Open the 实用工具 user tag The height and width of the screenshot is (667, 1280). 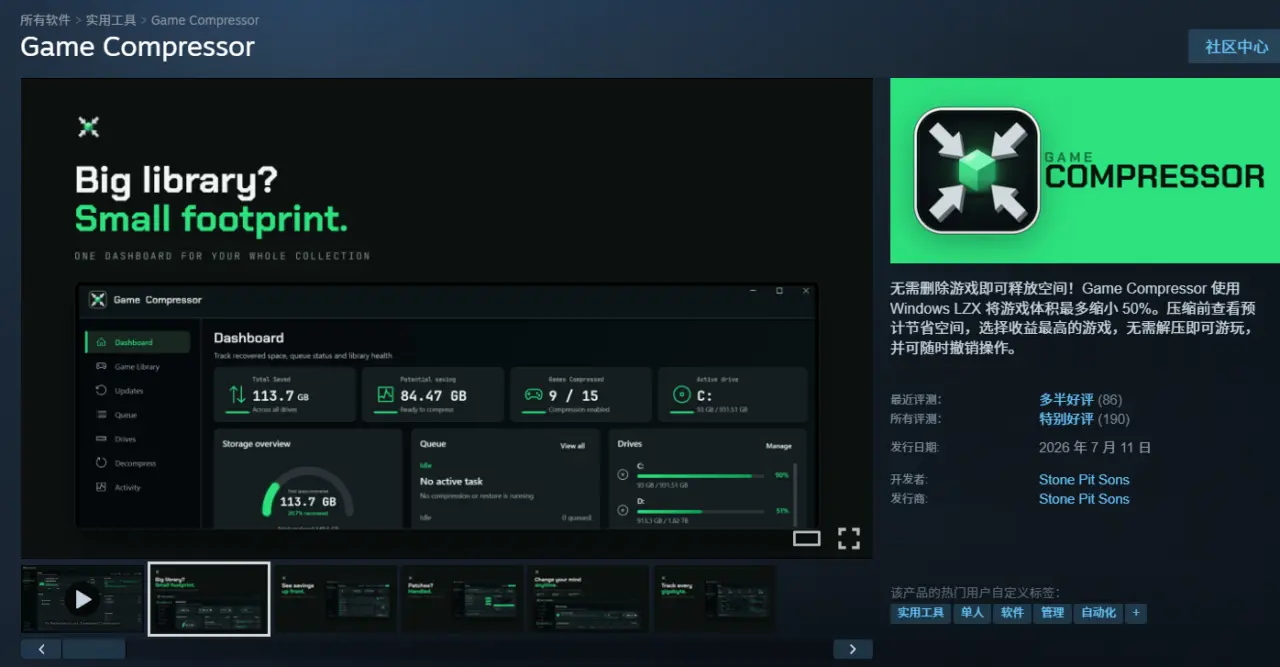click(x=920, y=613)
